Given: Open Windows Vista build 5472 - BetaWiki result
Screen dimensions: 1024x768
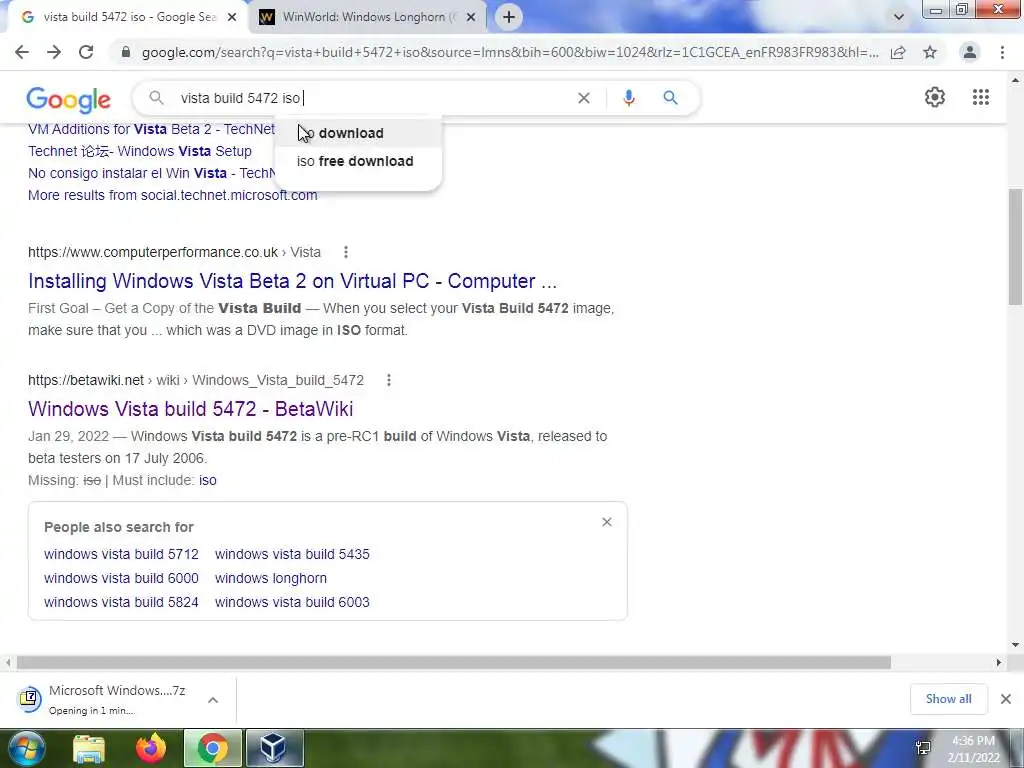Looking at the screenshot, I should 191,409.
